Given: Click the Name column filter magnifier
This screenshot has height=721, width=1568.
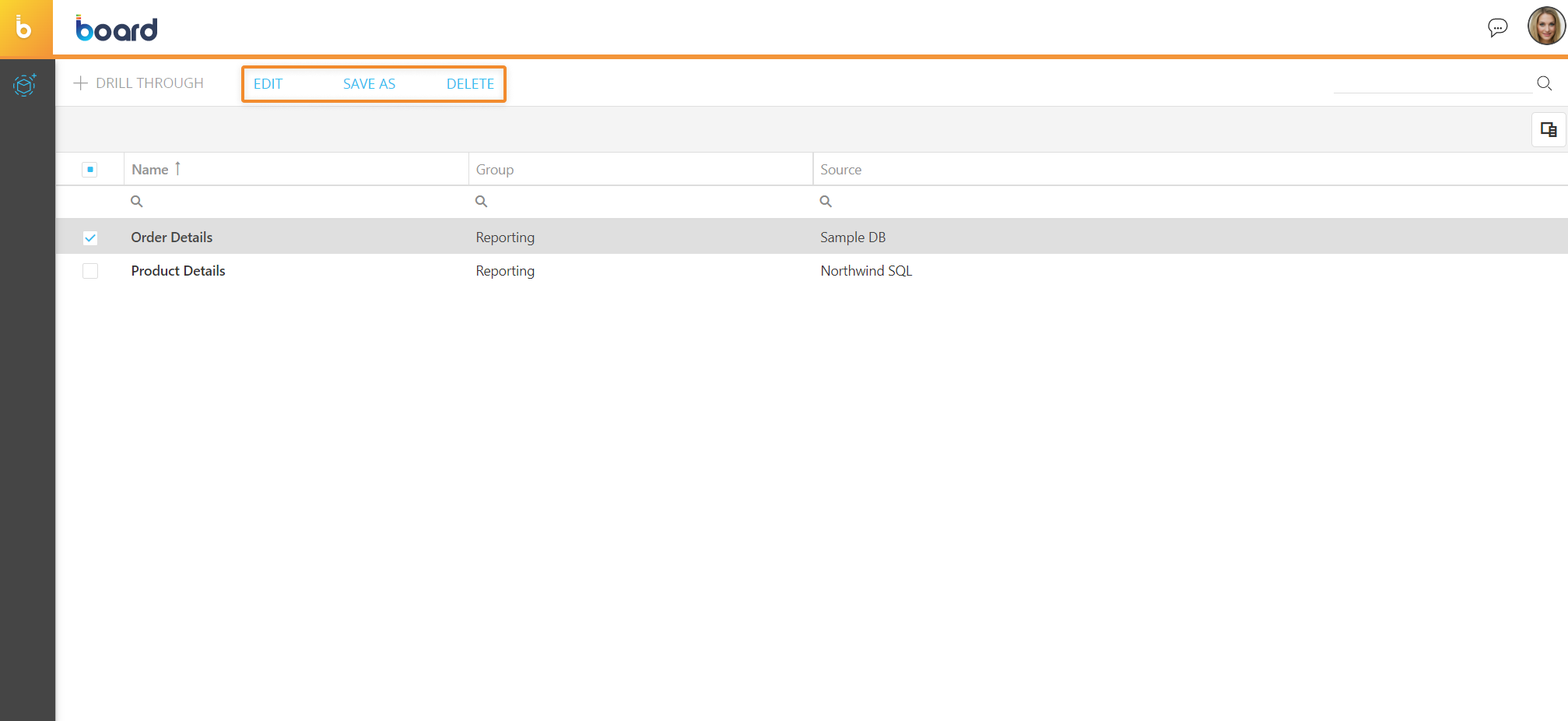Looking at the screenshot, I should coord(137,202).
